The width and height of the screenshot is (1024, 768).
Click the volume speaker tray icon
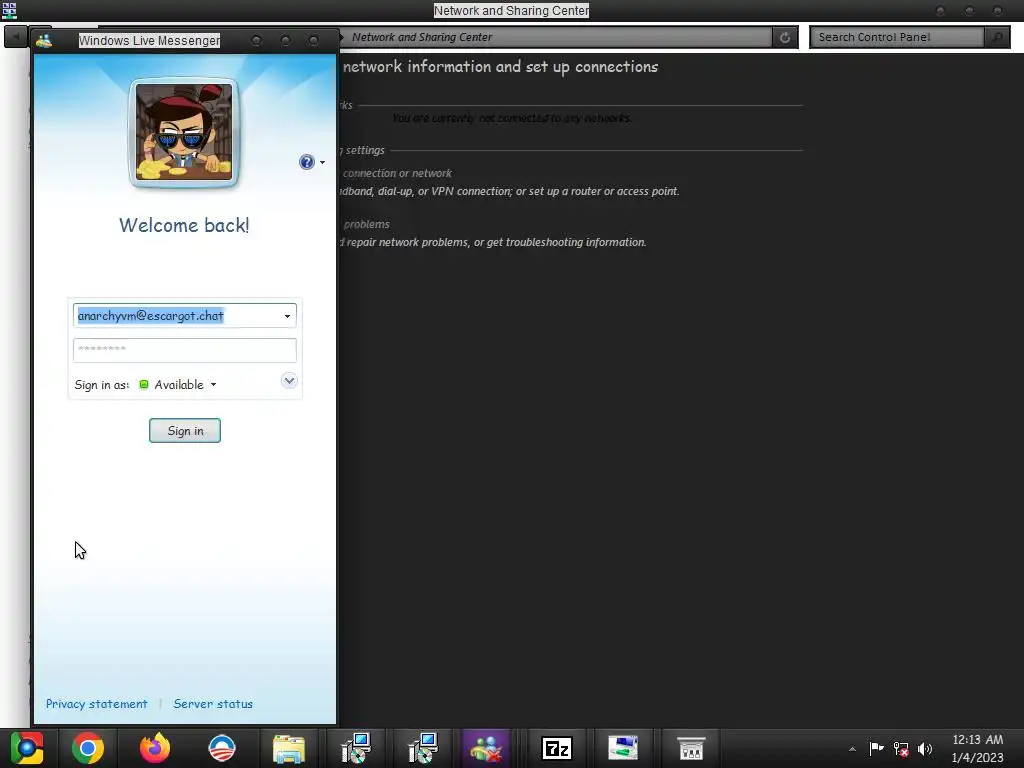[925, 749]
